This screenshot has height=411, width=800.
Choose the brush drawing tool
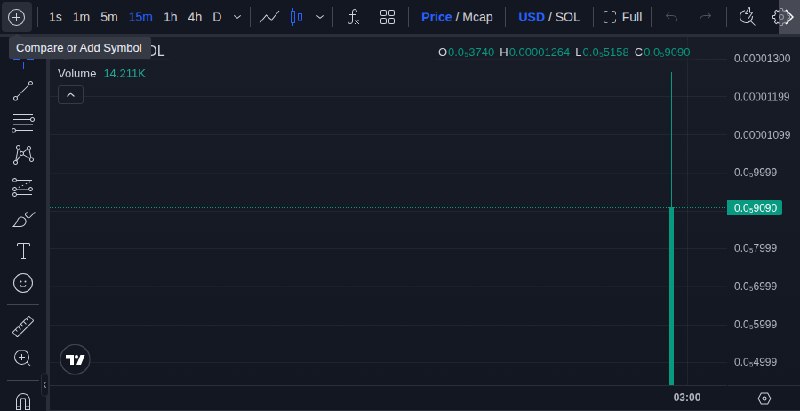pyautogui.click(x=23, y=219)
